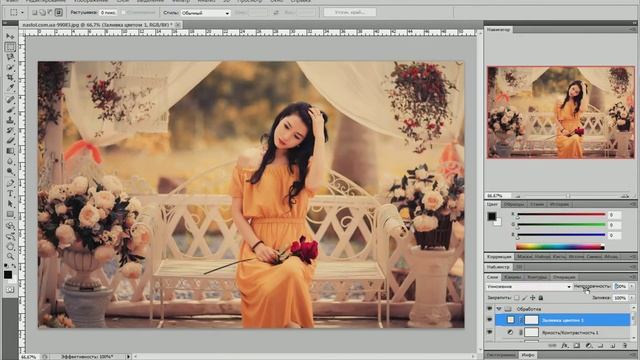
Task: Toggle Quick Mask mode at toolbox bottom
Action: click(10, 290)
